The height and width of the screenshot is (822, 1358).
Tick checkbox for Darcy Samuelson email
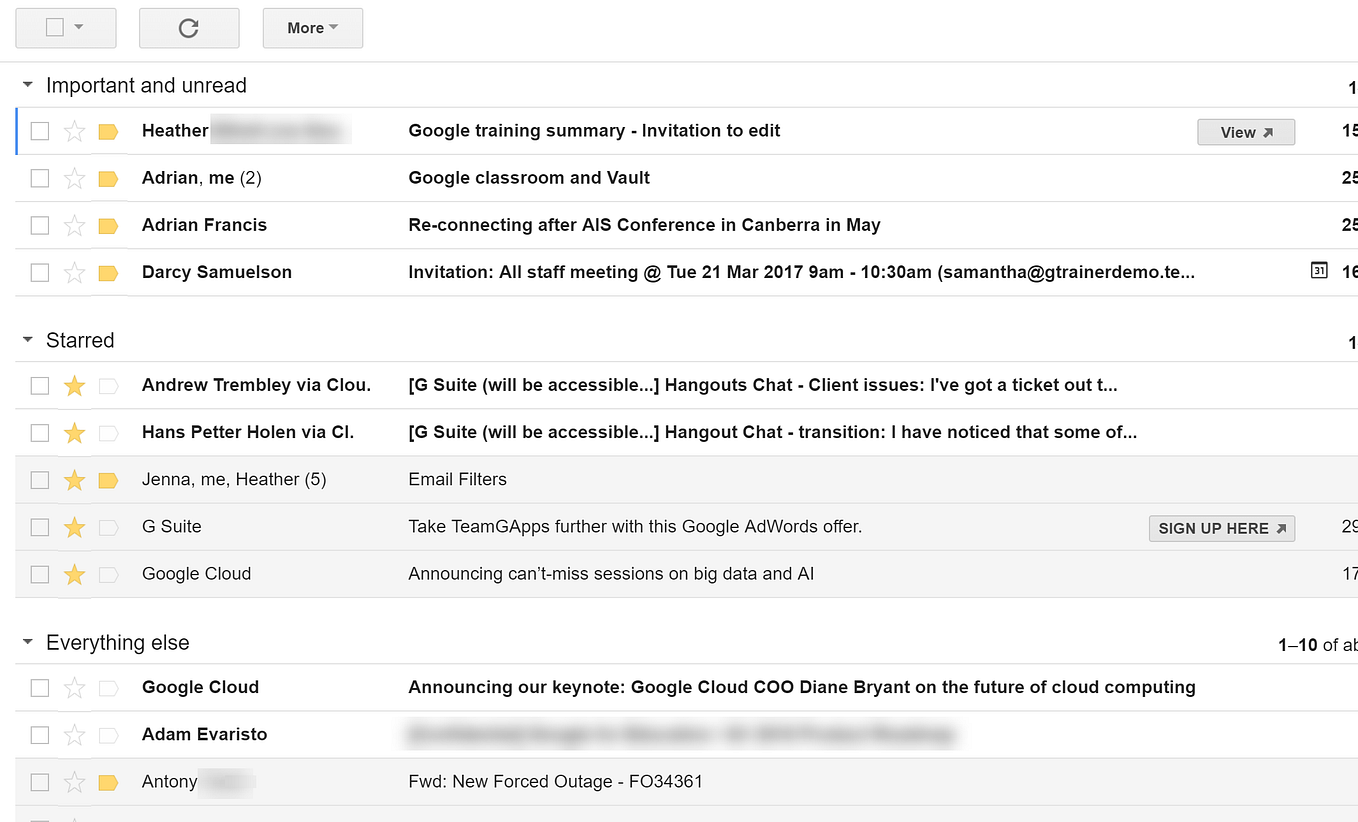coord(40,272)
